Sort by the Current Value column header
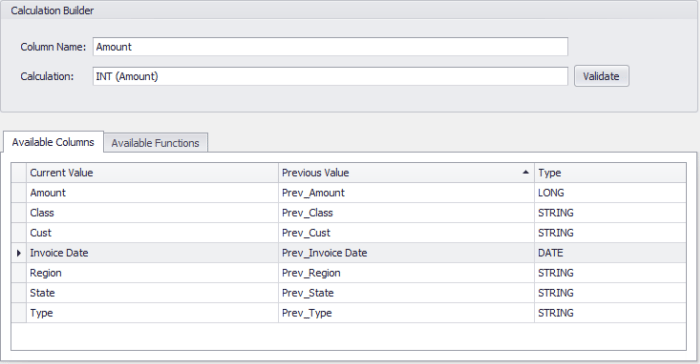The height and width of the screenshot is (364, 700). (152, 173)
